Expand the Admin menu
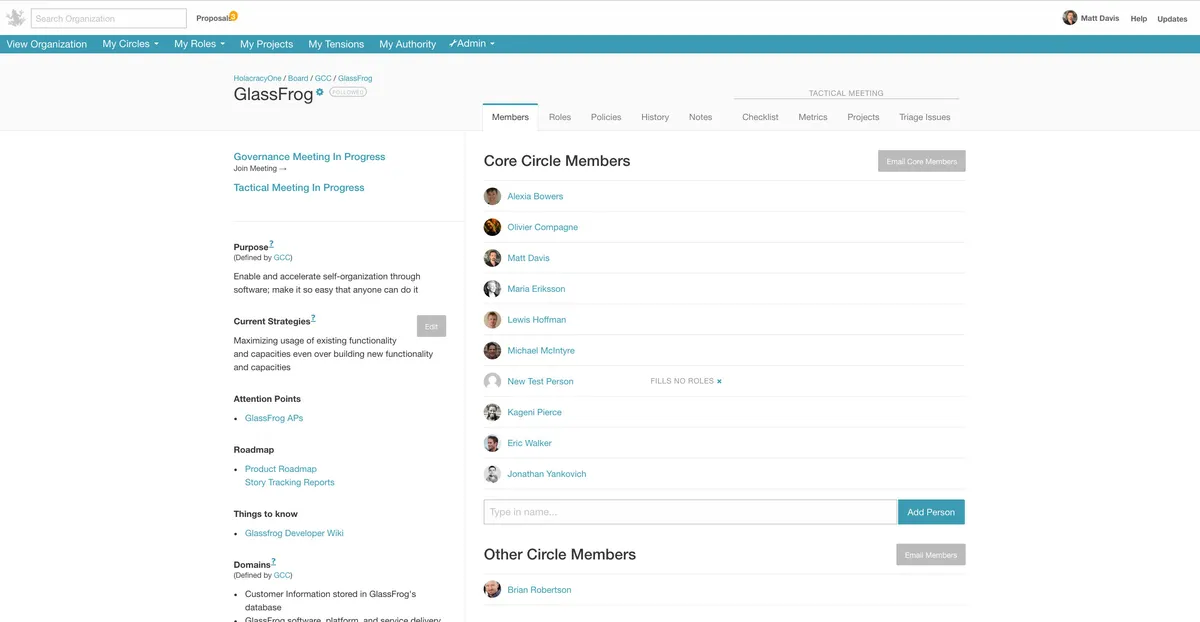Viewport: 1200px width, 622px height. [x=472, y=43]
